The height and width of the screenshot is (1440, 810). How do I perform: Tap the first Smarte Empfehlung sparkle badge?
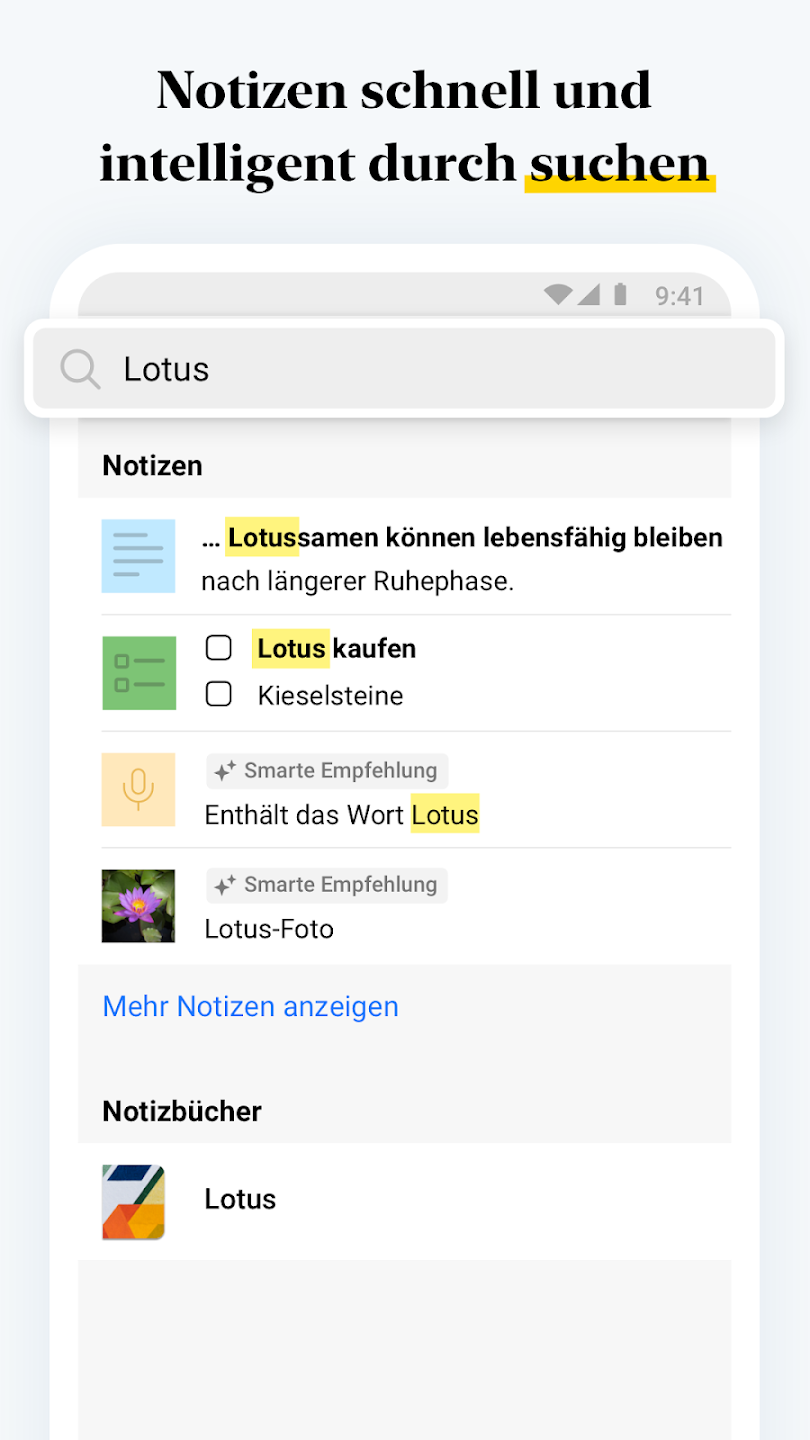point(327,771)
